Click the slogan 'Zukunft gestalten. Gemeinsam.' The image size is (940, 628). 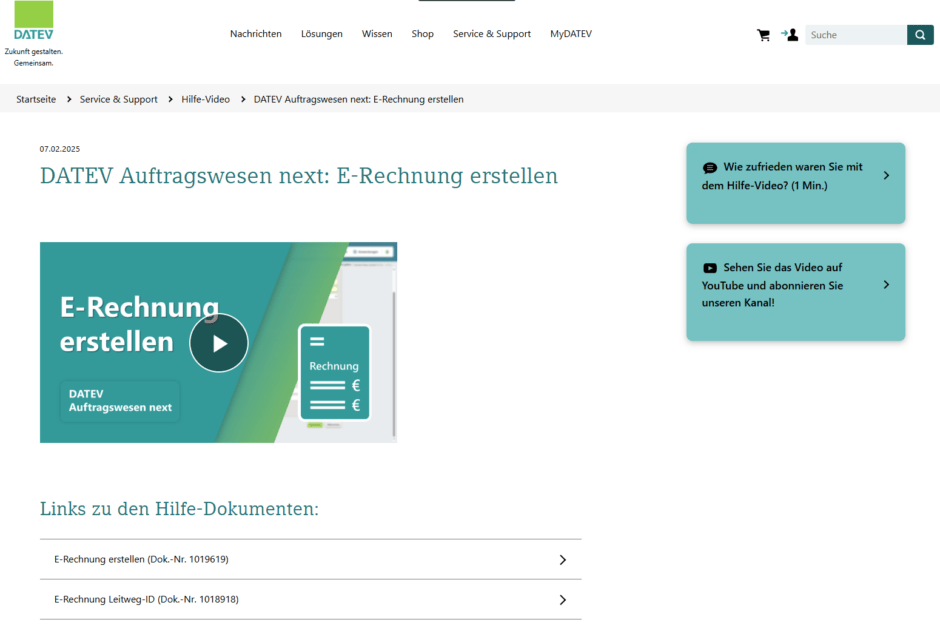[x=34, y=58]
